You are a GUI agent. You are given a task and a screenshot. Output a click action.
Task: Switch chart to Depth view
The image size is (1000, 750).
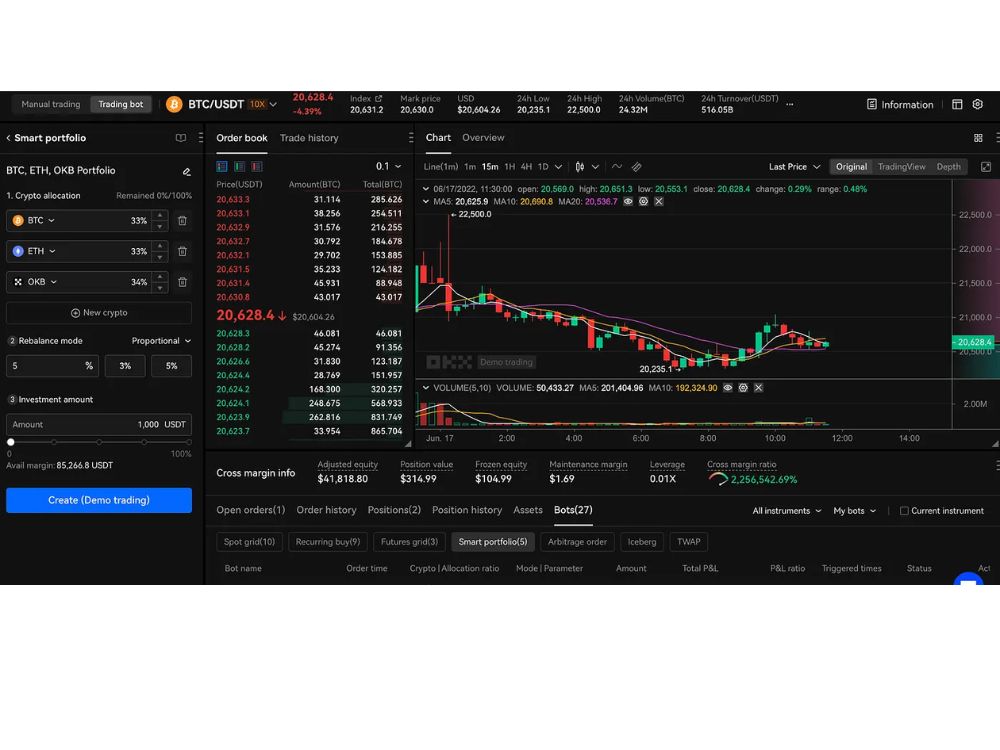tap(948, 166)
